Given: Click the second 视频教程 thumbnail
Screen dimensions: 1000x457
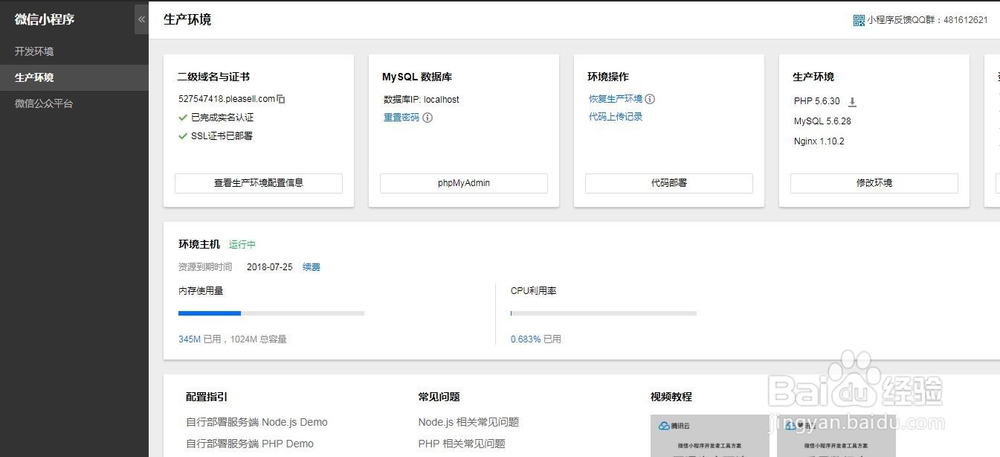Looking at the screenshot, I should tap(836, 436).
